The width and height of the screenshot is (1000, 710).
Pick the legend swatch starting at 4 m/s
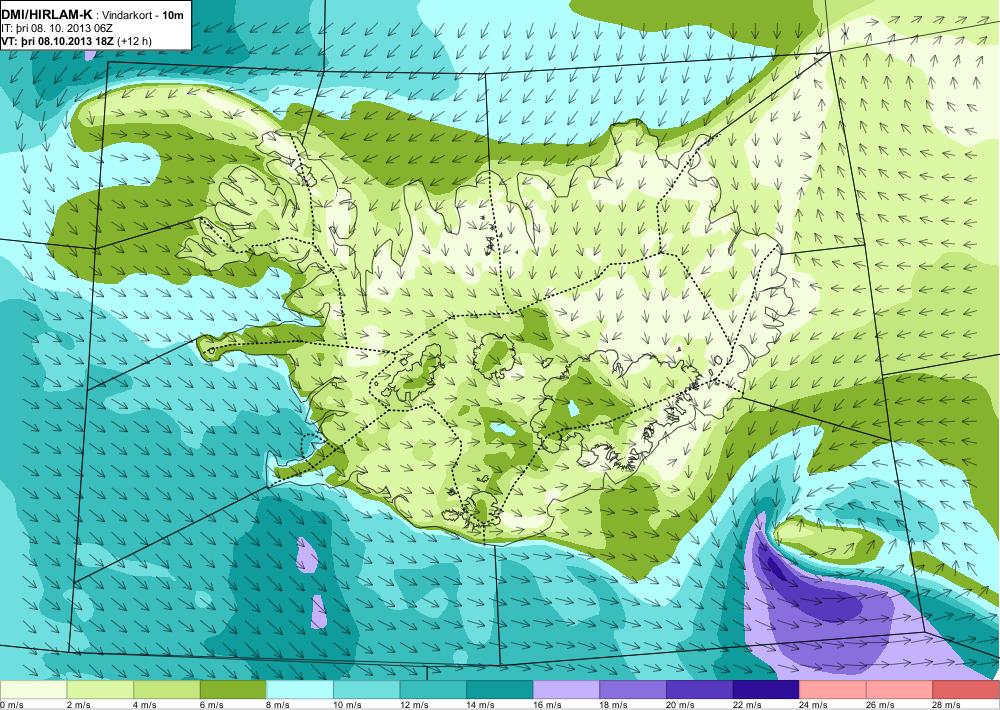(x=166, y=690)
